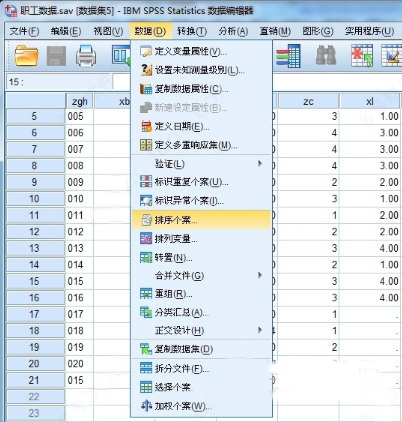Click the zgh cell in row 21
Viewport: 402px width, 422px height.
79,380
